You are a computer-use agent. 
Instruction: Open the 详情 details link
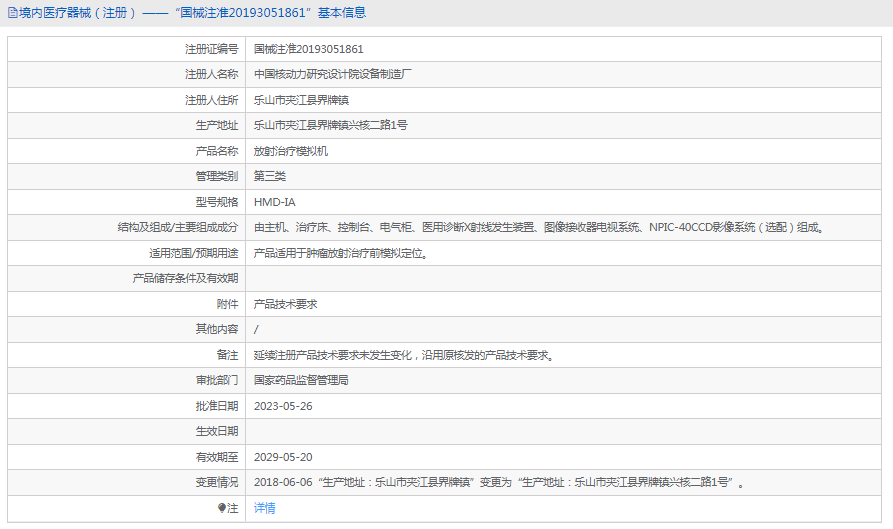pos(265,508)
